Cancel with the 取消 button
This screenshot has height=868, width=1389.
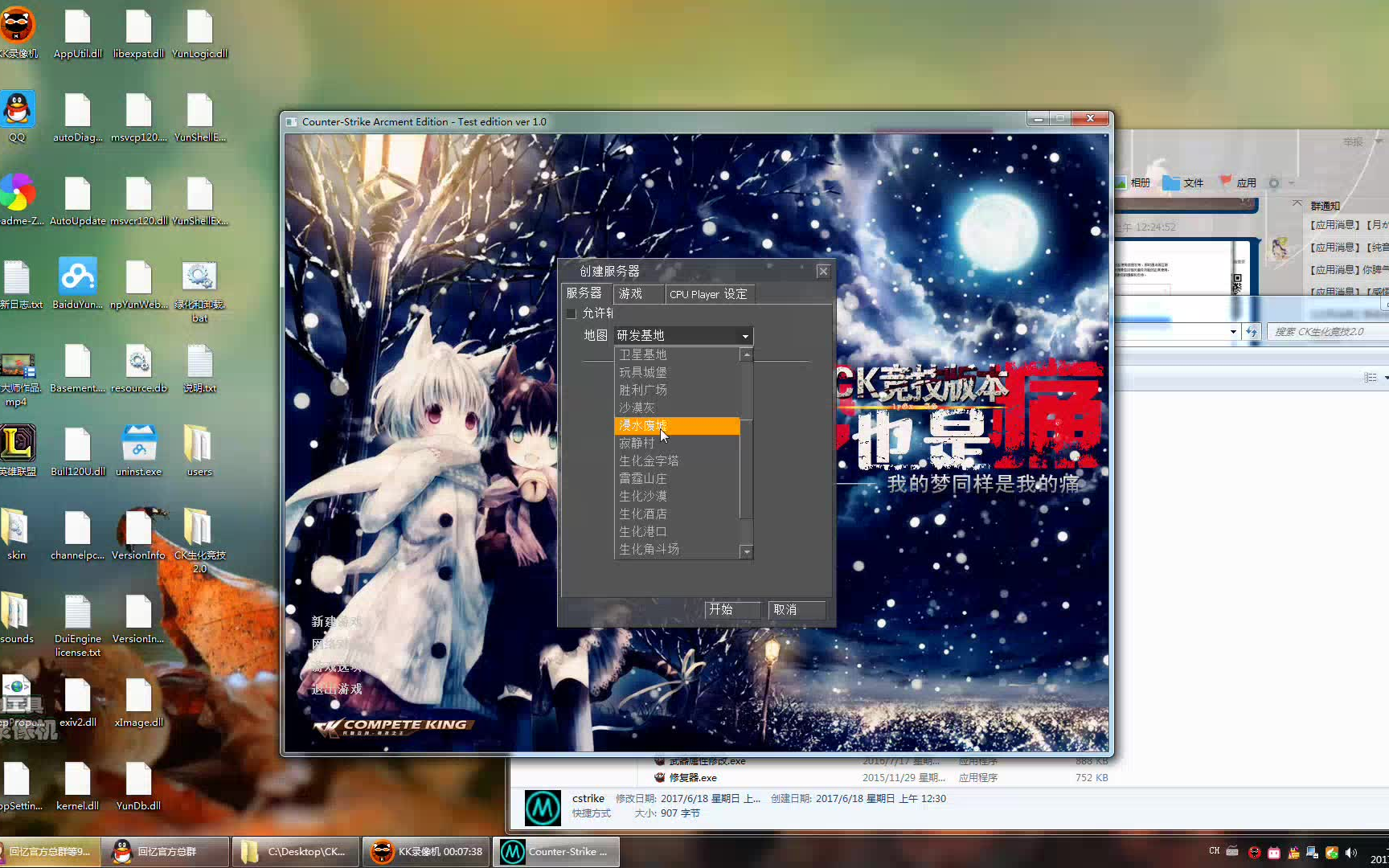pos(797,609)
